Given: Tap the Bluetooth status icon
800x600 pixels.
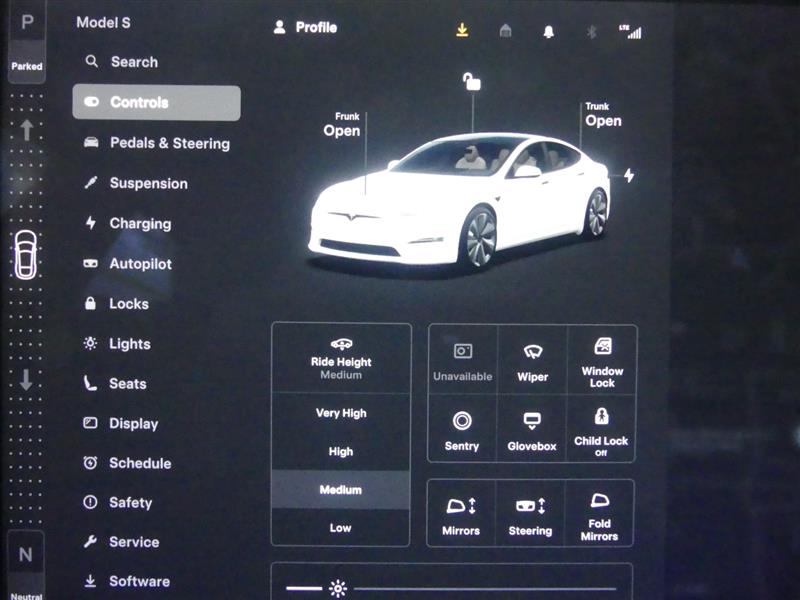Looking at the screenshot, I should pos(590,31).
